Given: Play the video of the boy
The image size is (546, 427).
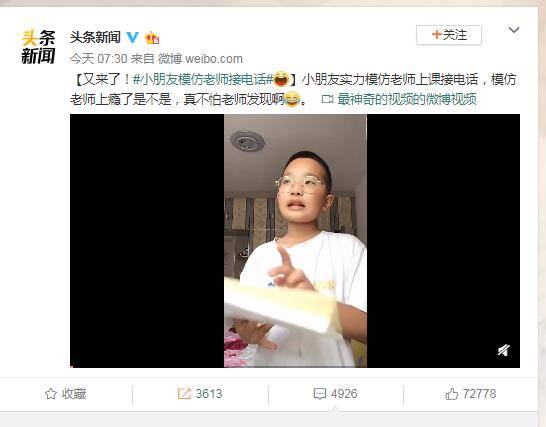Looking at the screenshot, I should click(x=295, y=241).
